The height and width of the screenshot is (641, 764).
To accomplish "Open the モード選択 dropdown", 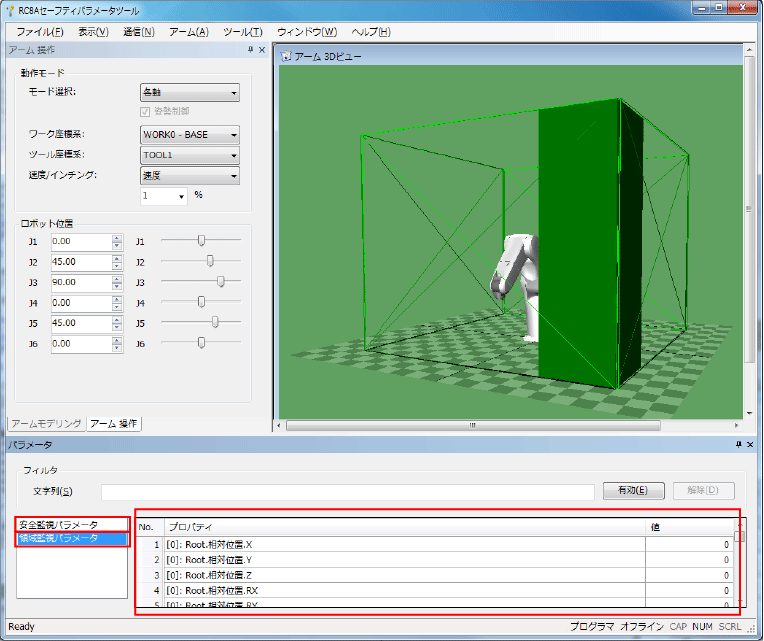I will [x=190, y=93].
